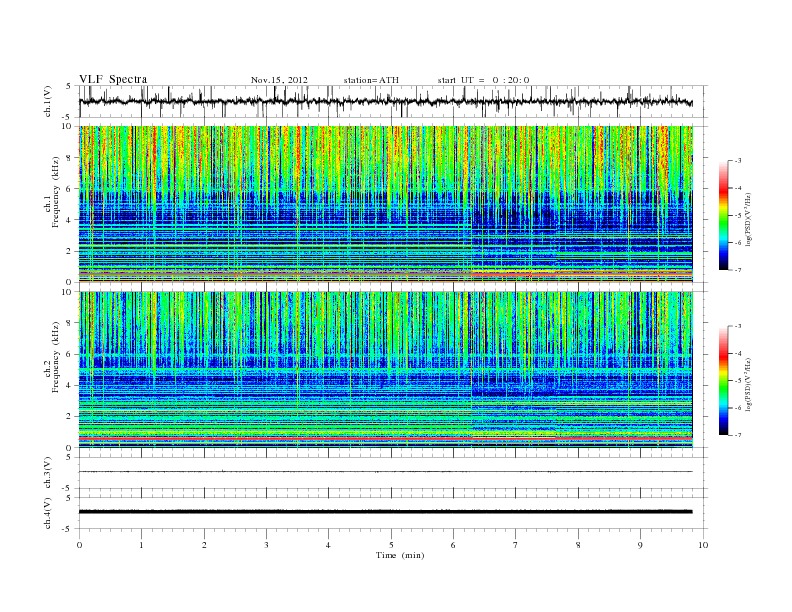Click the ch.2 'Frequency (kHz)' axis label

click(x=55, y=357)
